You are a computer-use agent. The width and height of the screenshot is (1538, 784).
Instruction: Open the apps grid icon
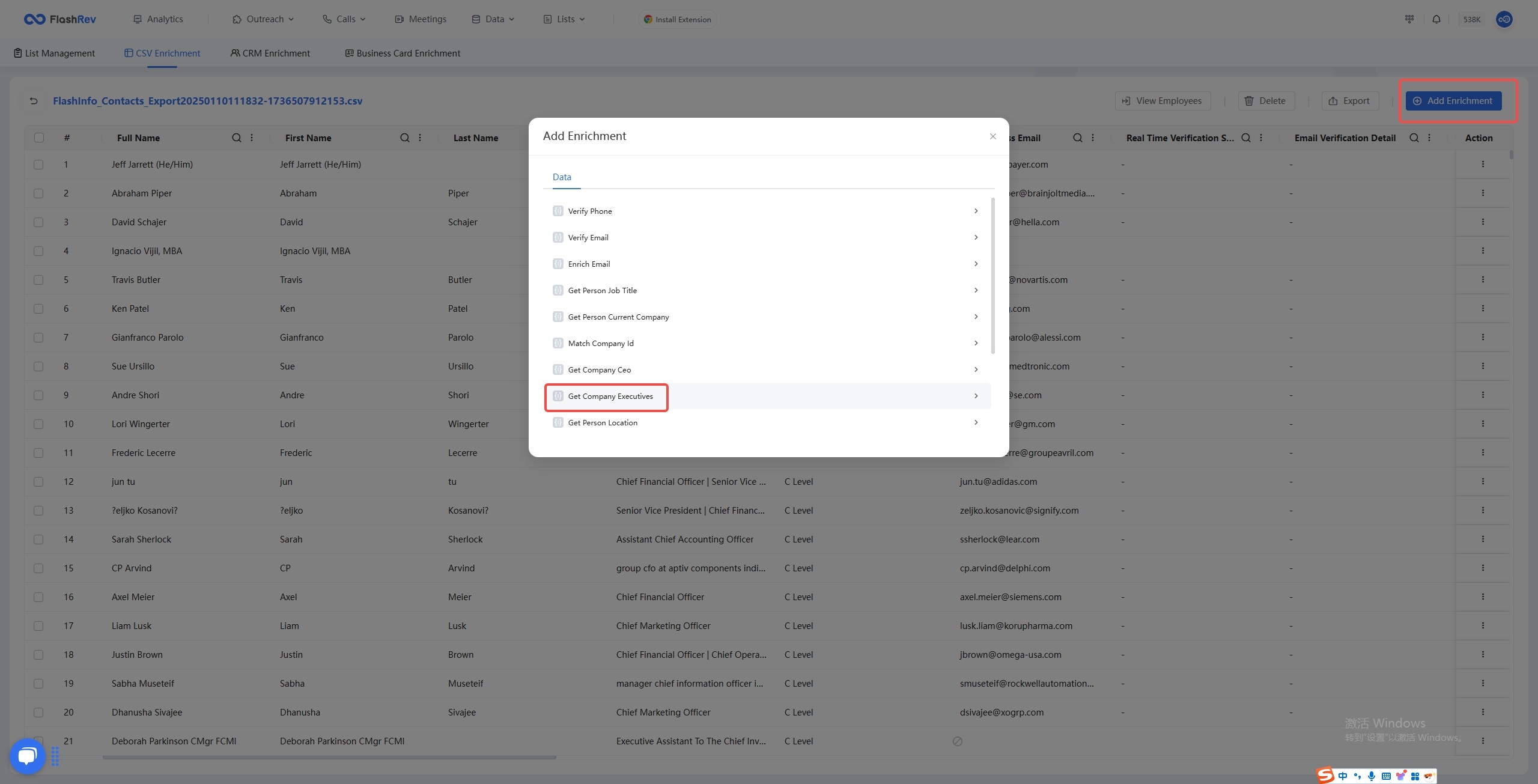point(1409,19)
